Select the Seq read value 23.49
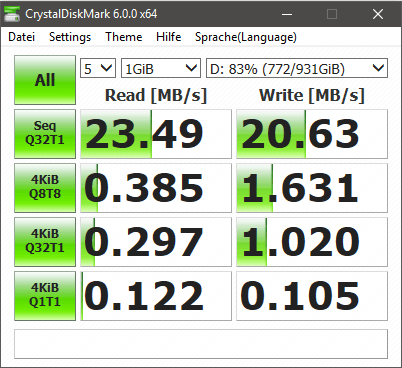Viewport: 402px width, 368px height. (156, 134)
